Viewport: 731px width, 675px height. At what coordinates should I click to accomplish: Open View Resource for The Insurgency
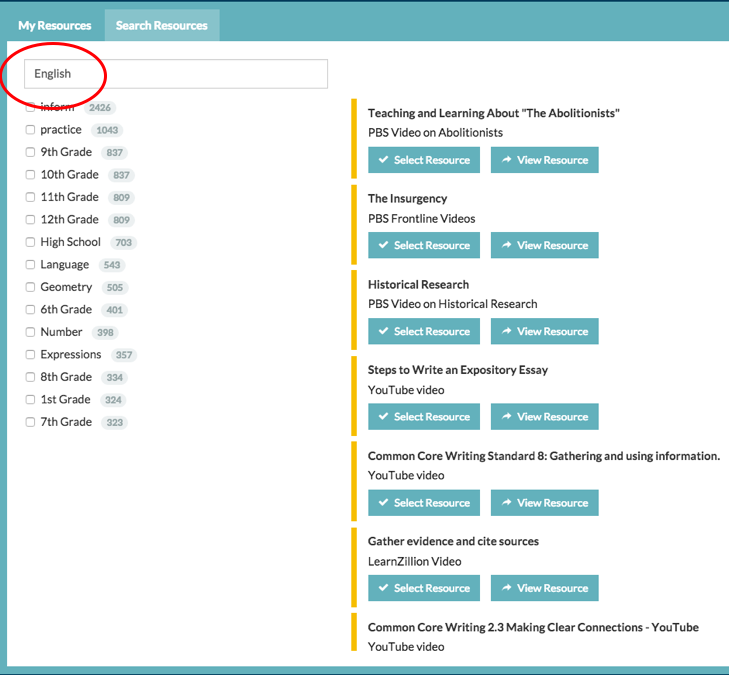point(545,245)
